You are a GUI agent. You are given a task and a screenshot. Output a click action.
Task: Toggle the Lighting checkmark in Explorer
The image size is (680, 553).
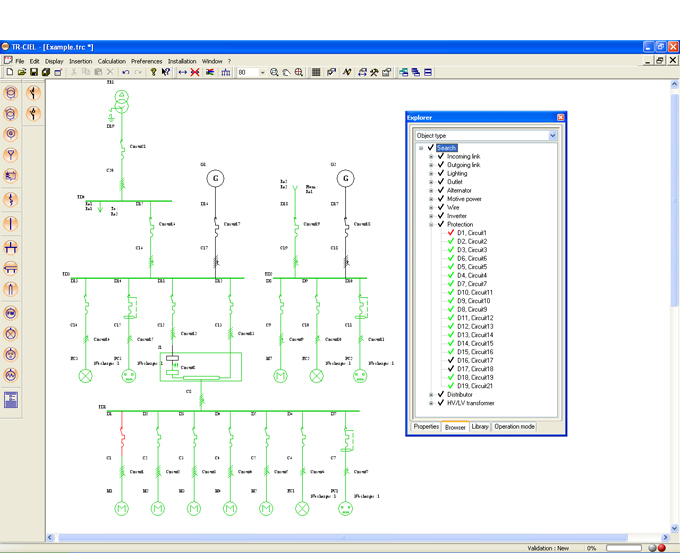click(441, 173)
